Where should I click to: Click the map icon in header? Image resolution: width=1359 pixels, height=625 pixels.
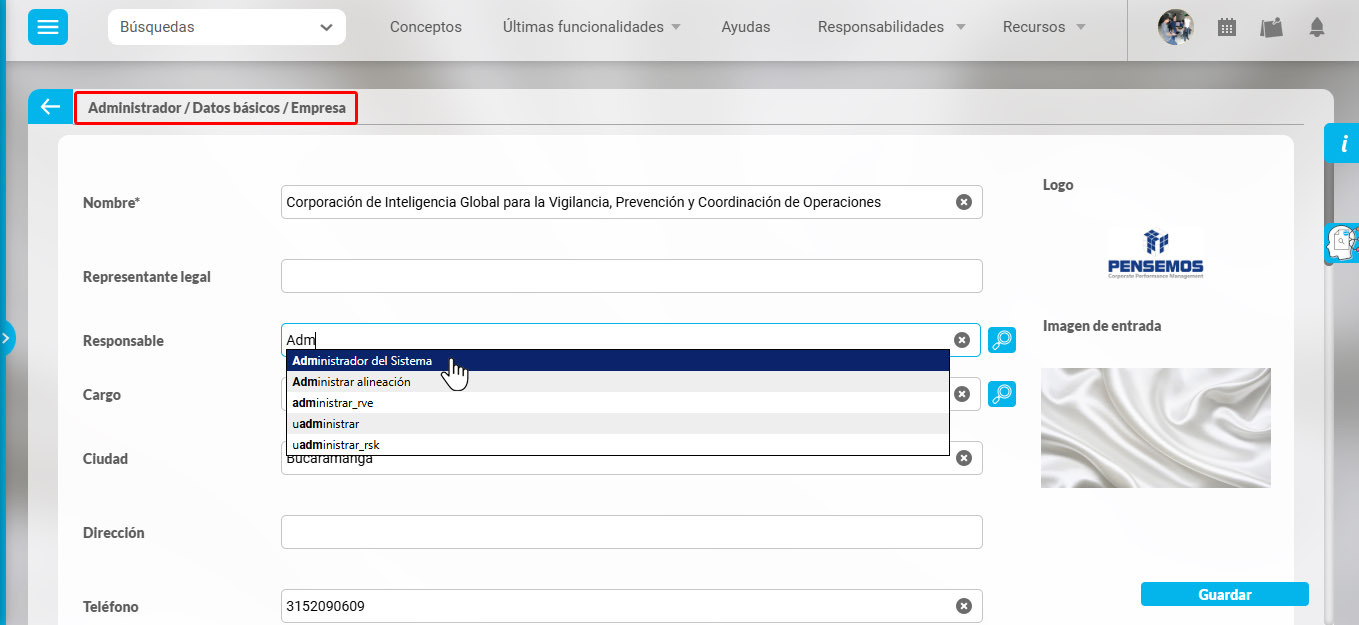click(x=1271, y=28)
